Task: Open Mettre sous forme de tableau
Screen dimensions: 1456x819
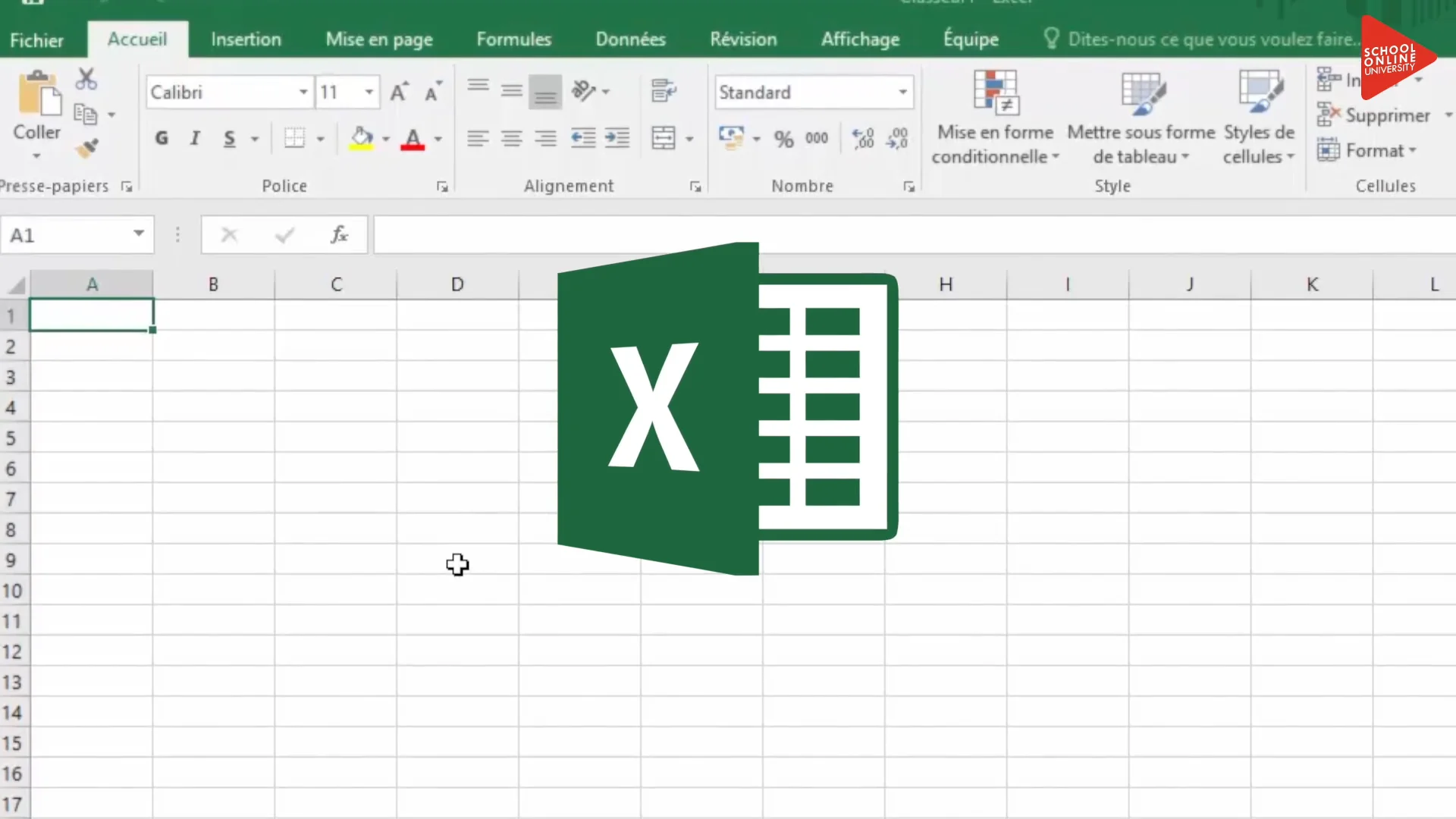Action: [x=1141, y=118]
